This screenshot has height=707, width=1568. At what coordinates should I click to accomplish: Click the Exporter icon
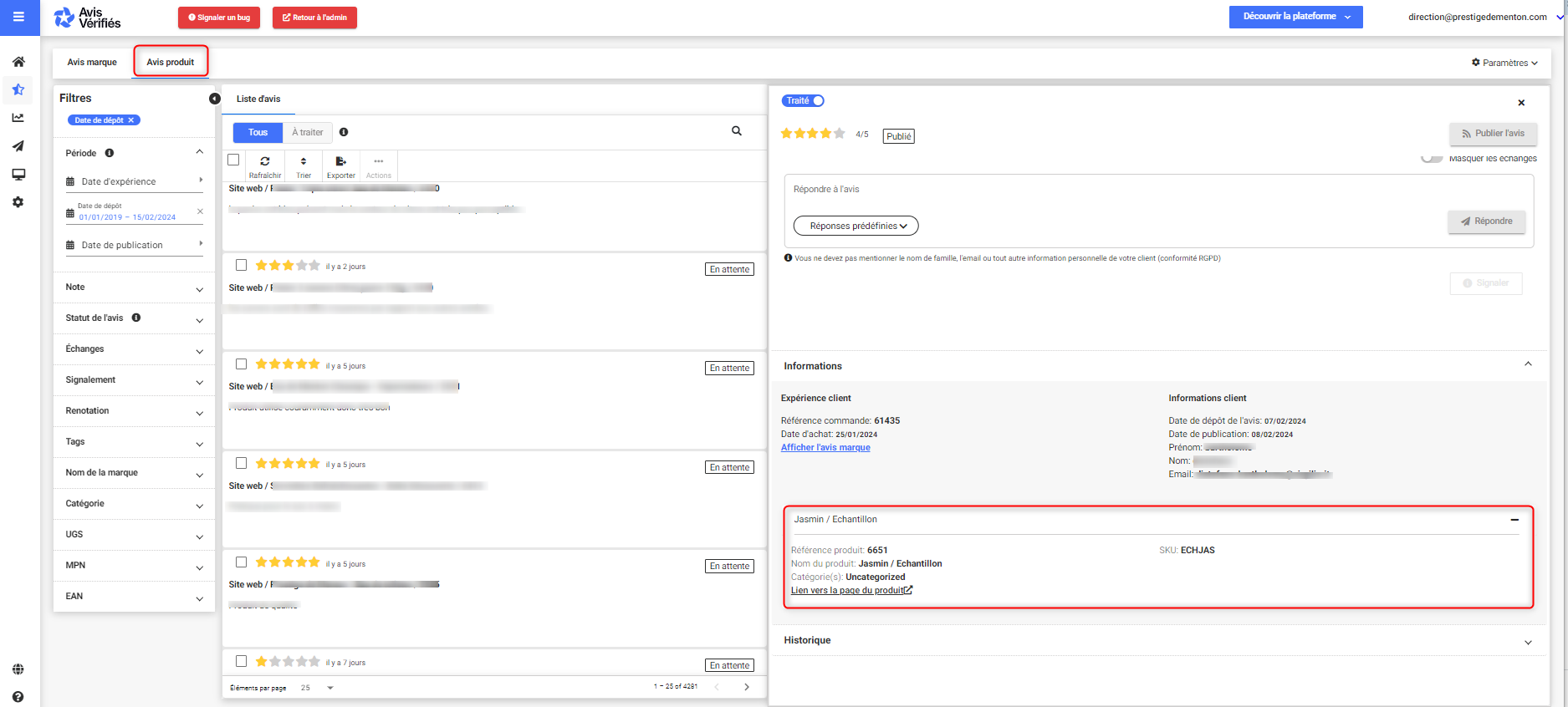[x=340, y=165]
